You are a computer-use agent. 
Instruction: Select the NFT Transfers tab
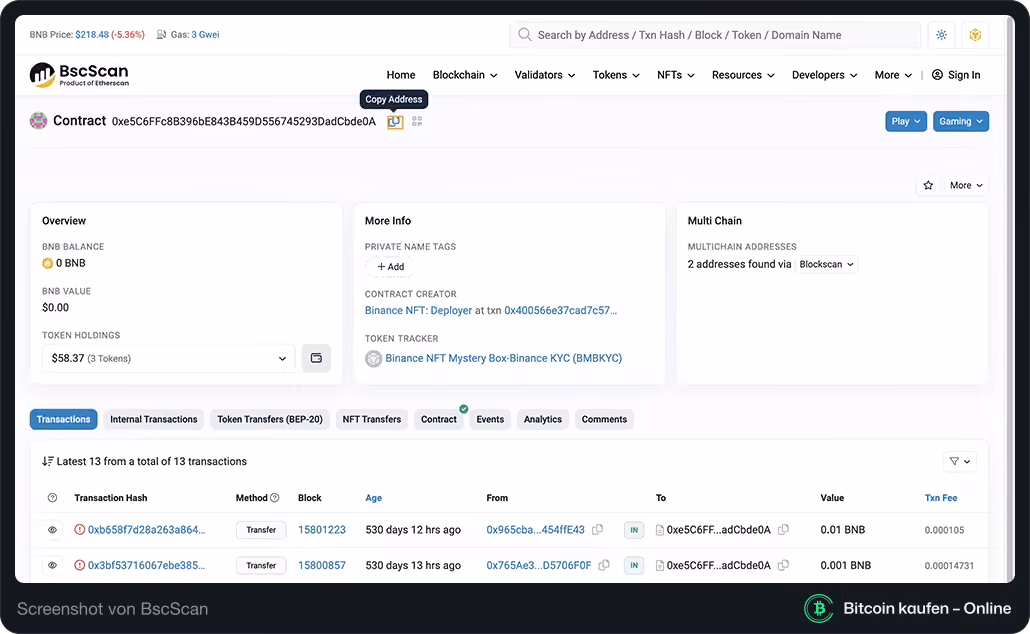tap(372, 419)
